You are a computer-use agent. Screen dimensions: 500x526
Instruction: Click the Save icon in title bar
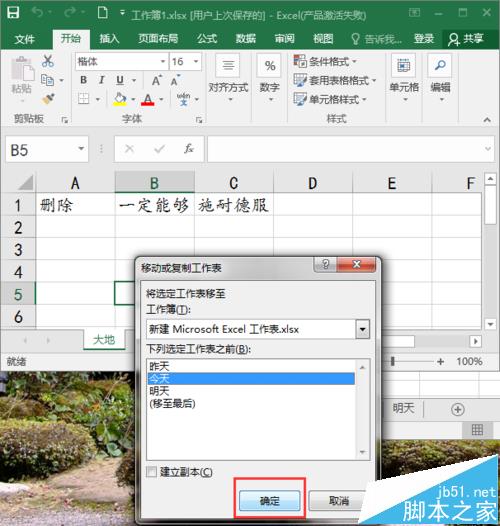(x=13, y=13)
